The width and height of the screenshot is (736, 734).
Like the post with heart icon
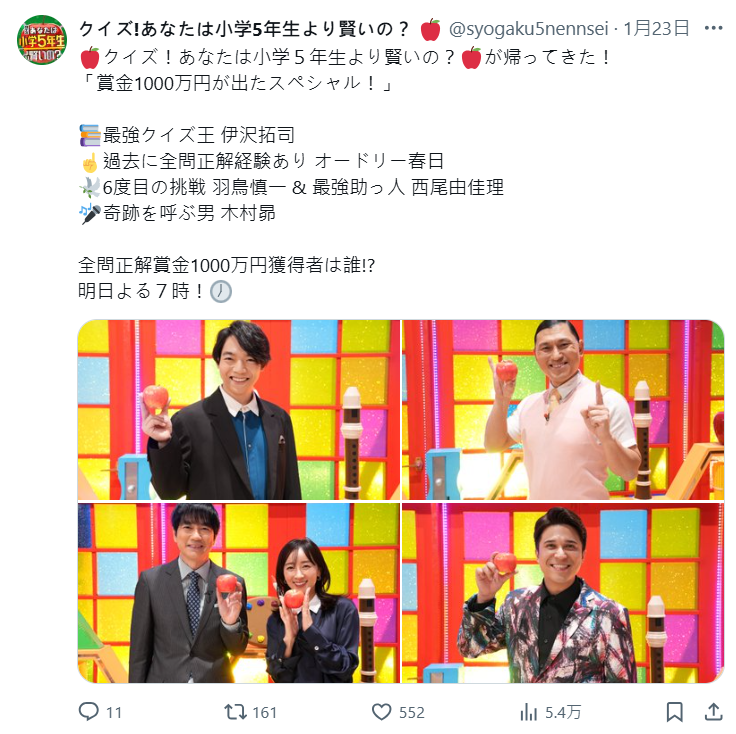[x=381, y=712]
